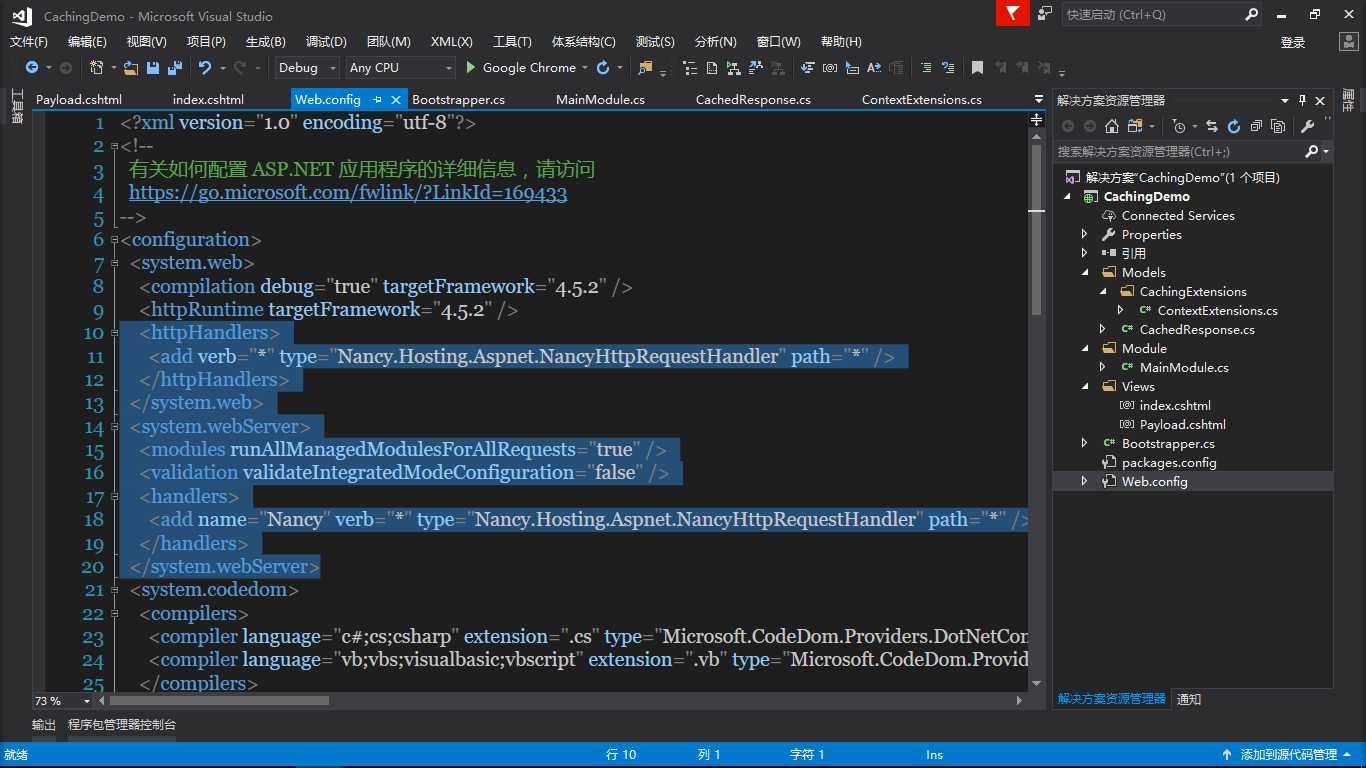This screenshot has height=768, width=1366.
Task: Click the Home icon in Solution Explorer
Action: point(1113,126)
